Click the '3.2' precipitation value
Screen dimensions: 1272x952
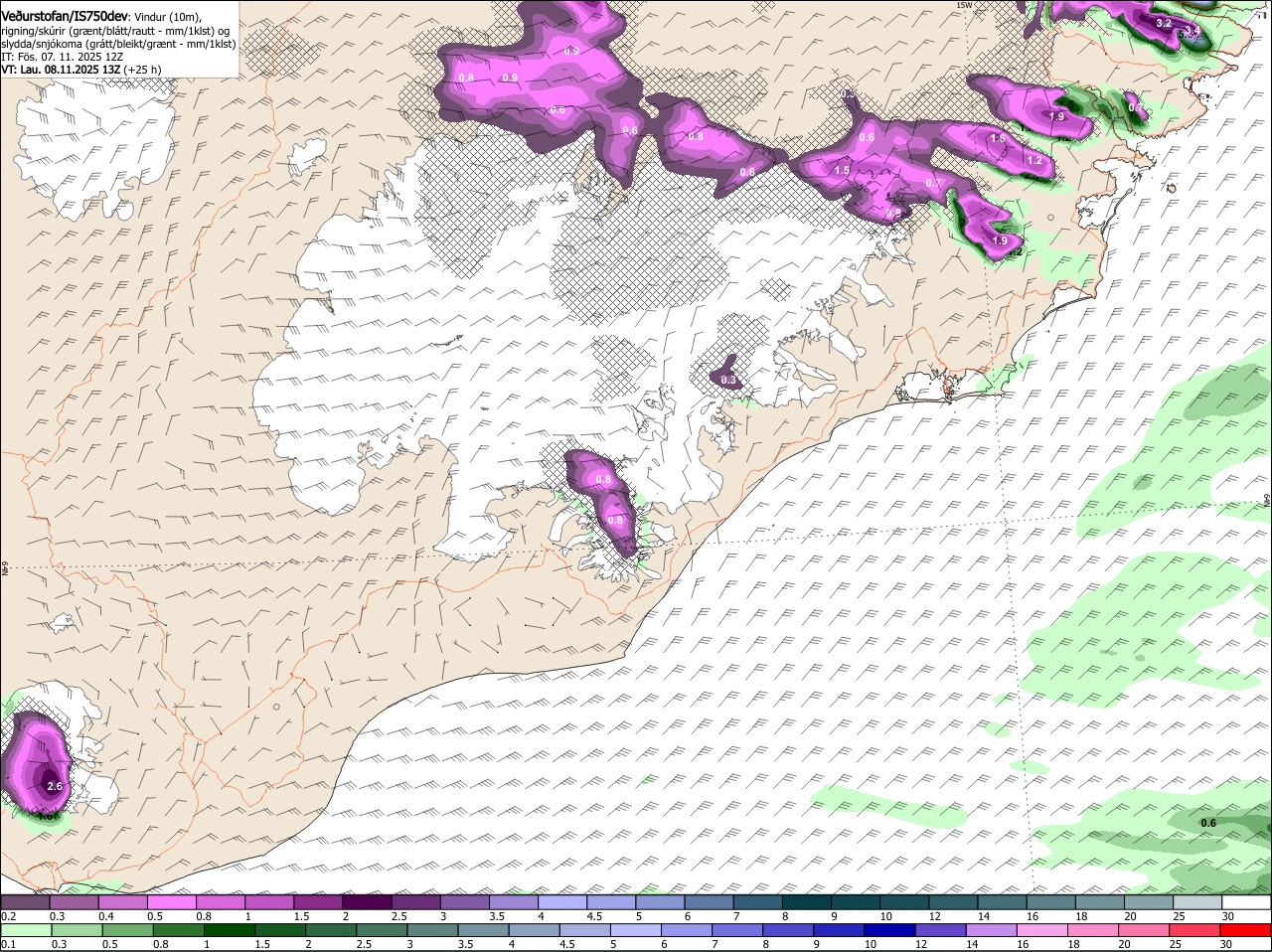(x=1166, y=22)
